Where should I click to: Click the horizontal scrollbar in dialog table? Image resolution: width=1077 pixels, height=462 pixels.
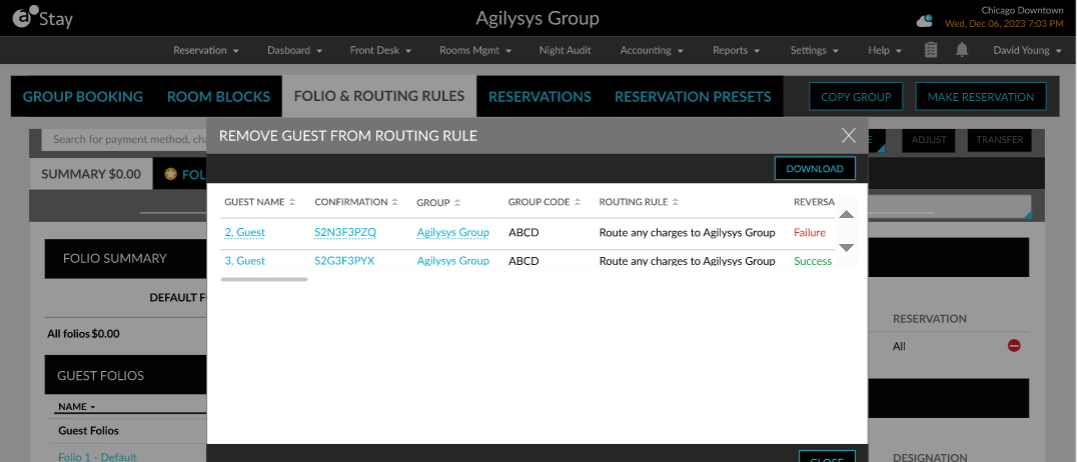(x=264, y=279)
